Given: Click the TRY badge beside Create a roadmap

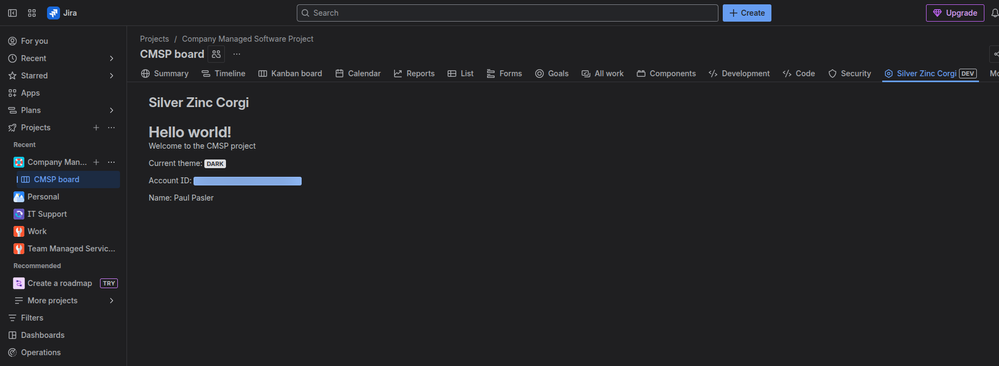Looking at the screenshot, I should tap(109, 283).
